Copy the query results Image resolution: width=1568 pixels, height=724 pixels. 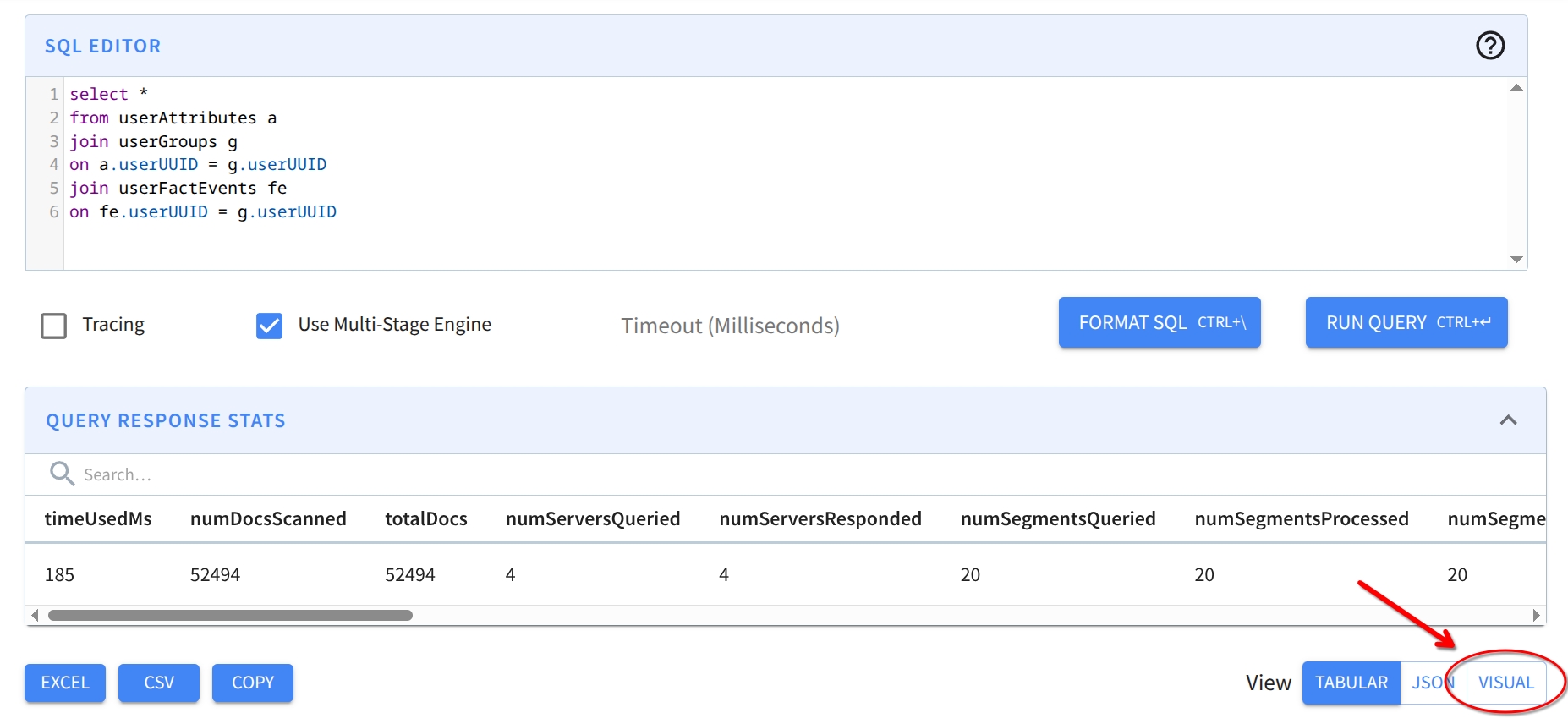pos(252,683)
